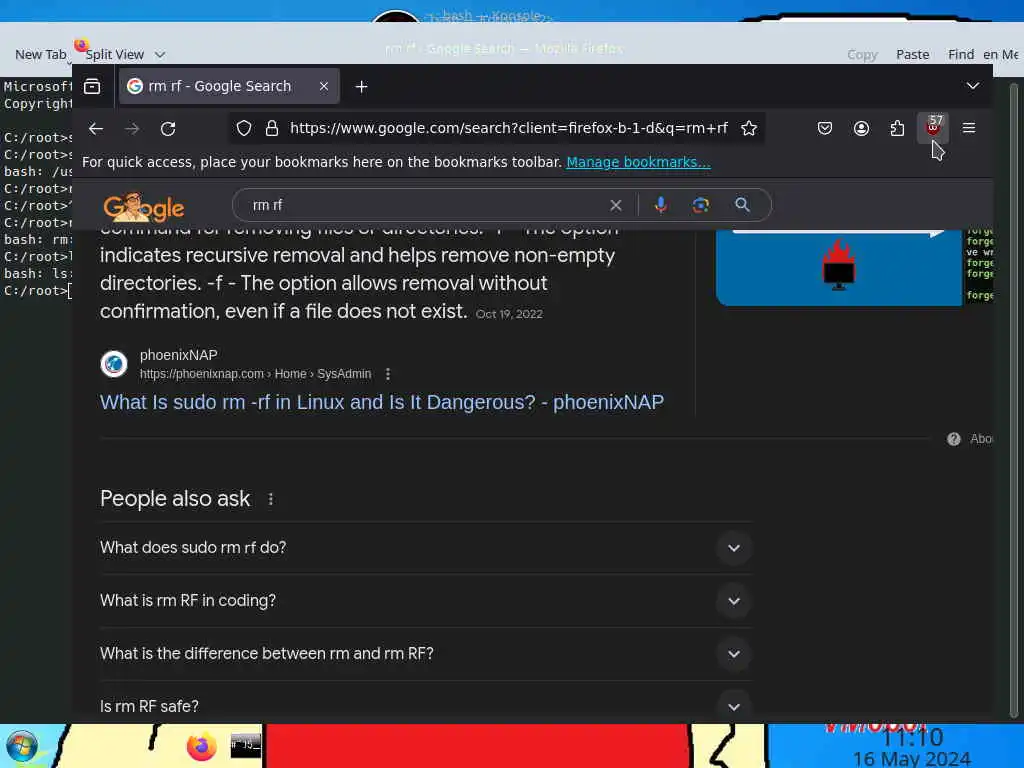Open Konsole terminal taskbar icon
The image size is (1024, 768).
pyautogui.click(x=246, y=745)
